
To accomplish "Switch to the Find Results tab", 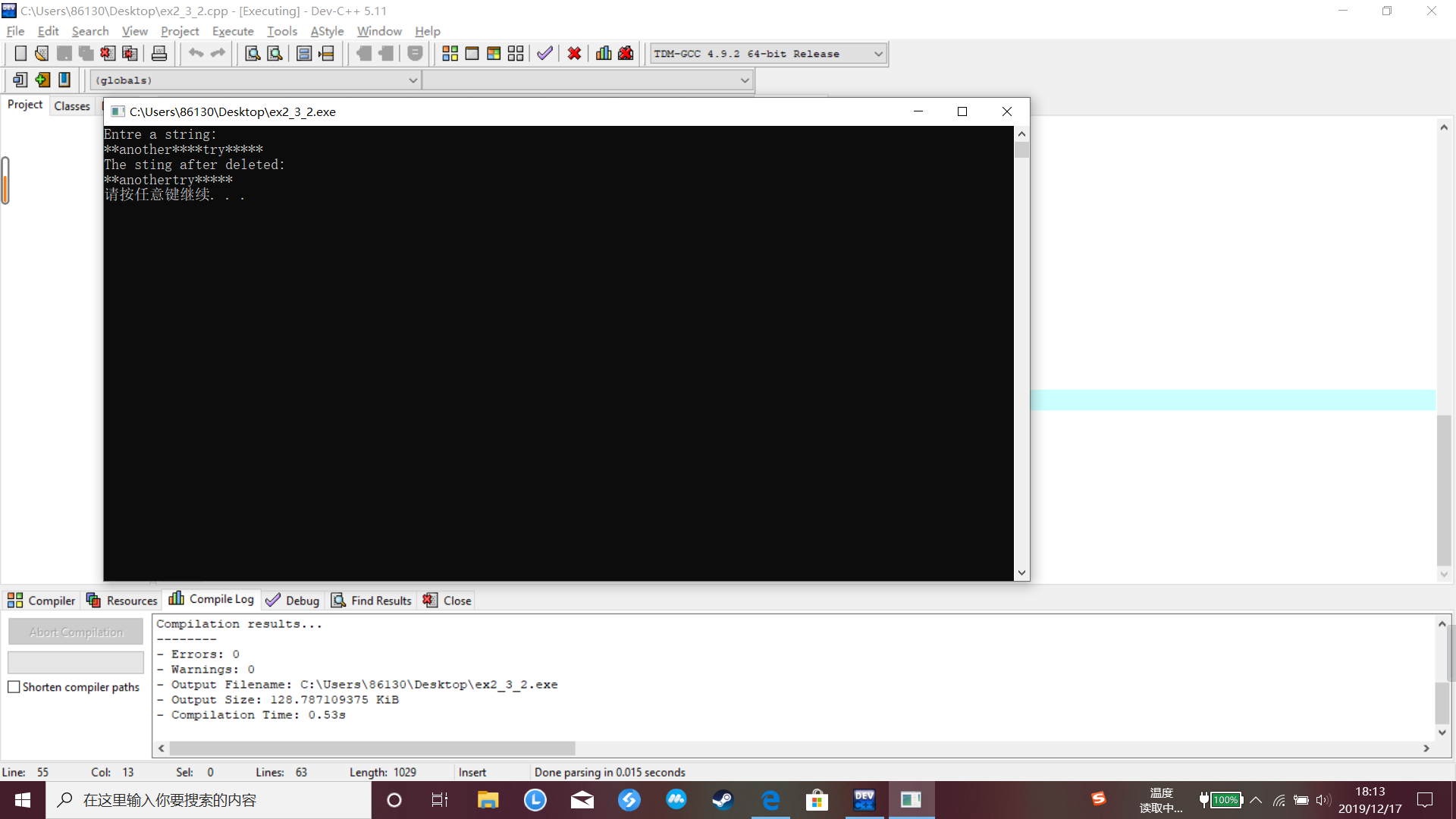I will pyautogui.click(x=372, y=601).
